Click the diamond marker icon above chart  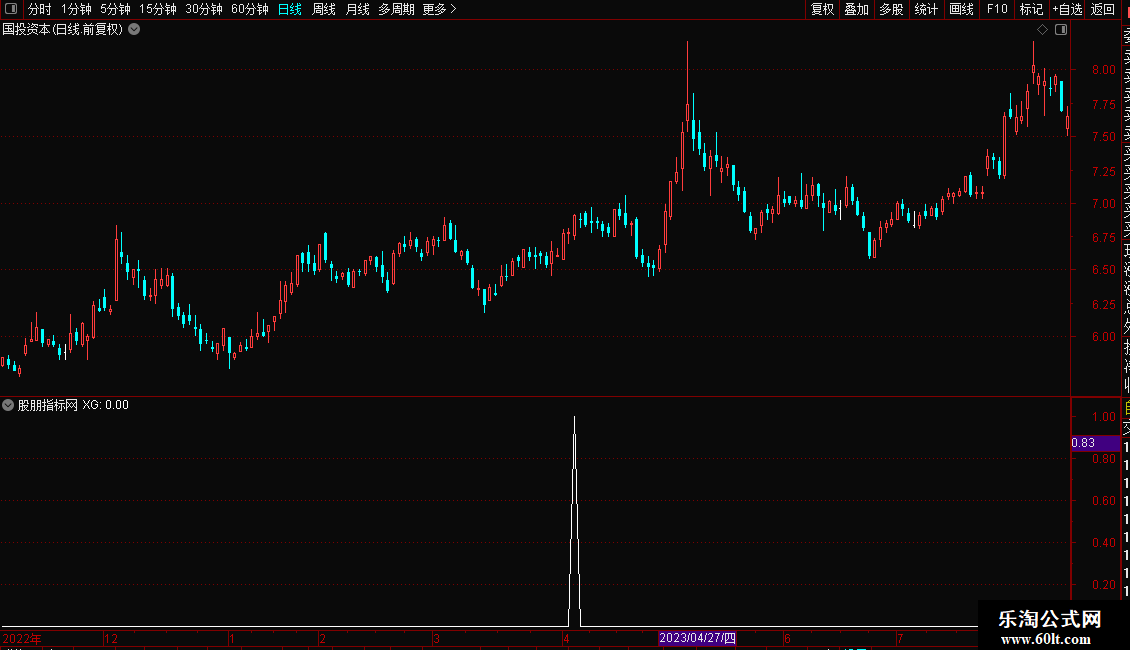[x=1042, y=30]
